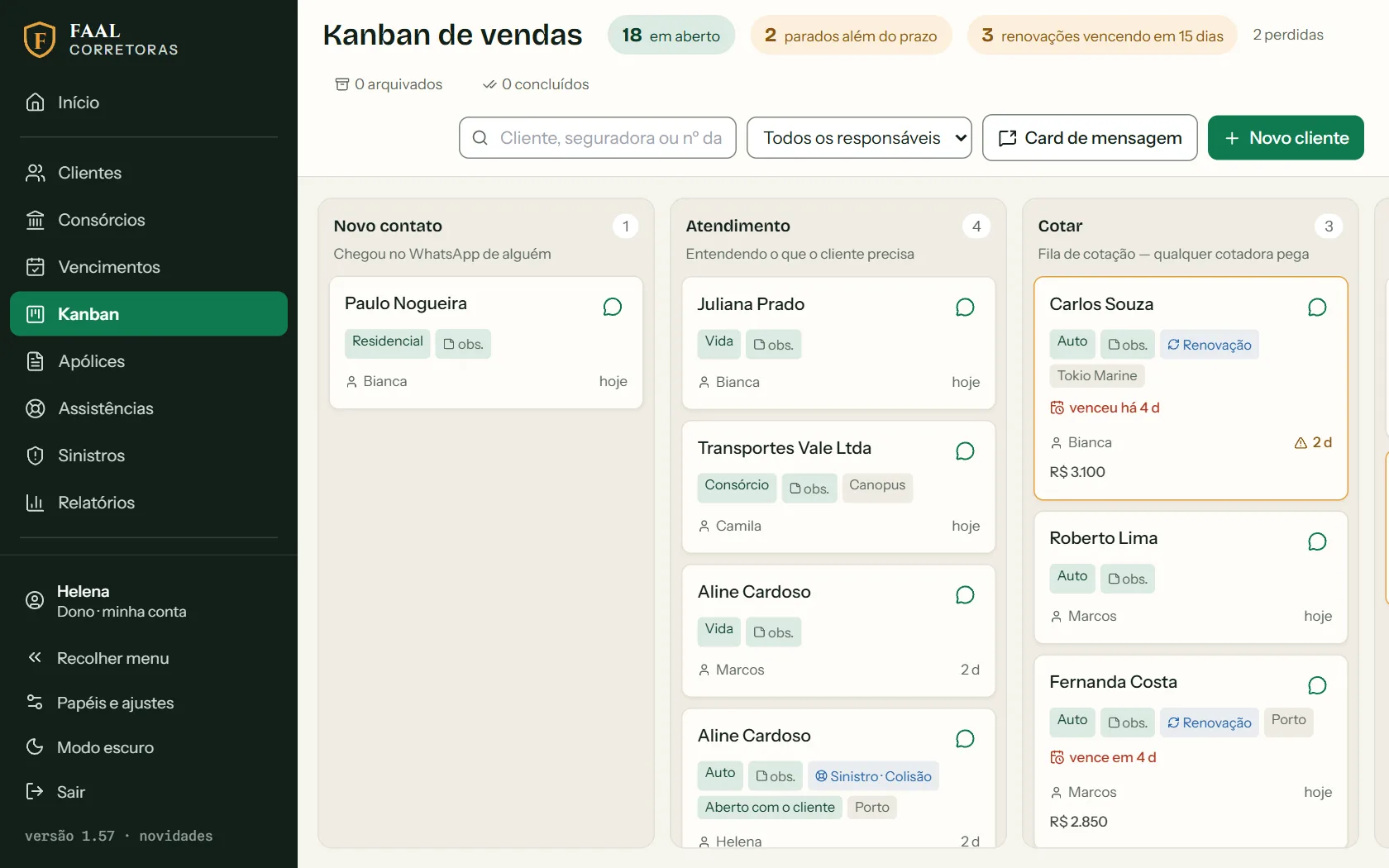Viewport: 1389px width, 868px height.
Task: Open Todos os responsáveis dropdown
Action: [x=859, y=137]
